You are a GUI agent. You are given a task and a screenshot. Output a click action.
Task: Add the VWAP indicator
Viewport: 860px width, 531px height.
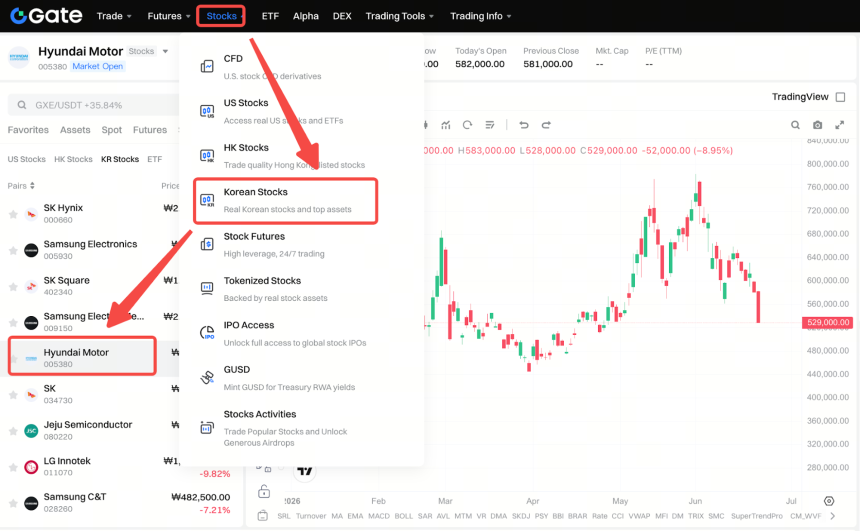point(639,516)
